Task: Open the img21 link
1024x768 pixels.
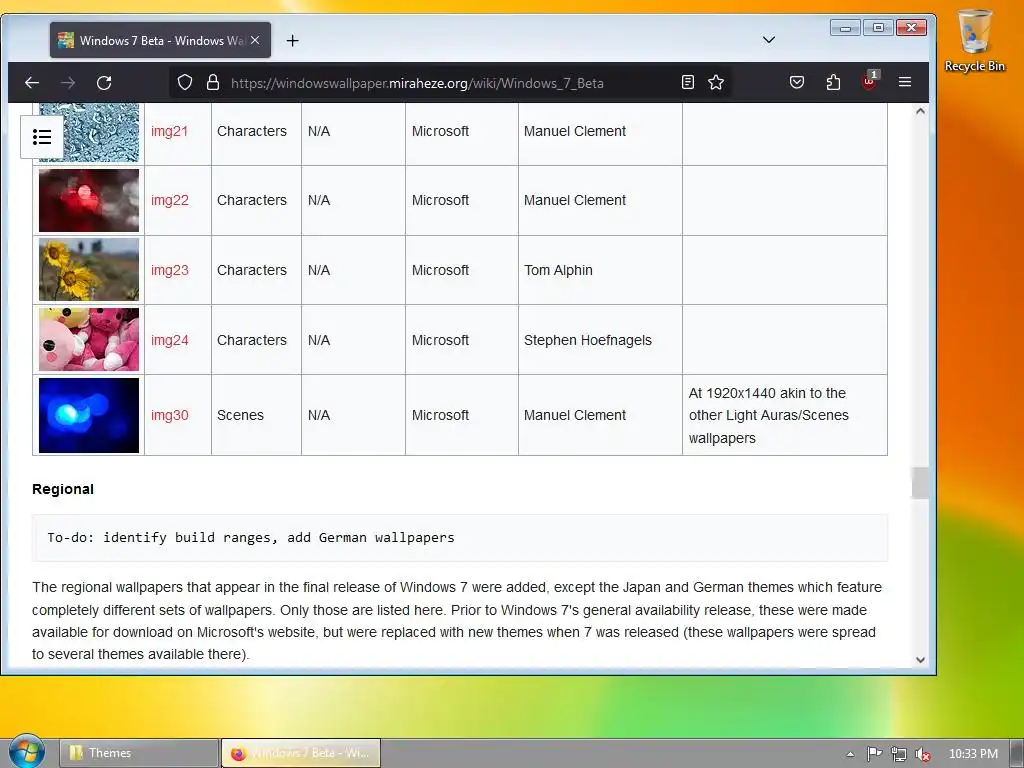Action: click(x=169, y=131)
